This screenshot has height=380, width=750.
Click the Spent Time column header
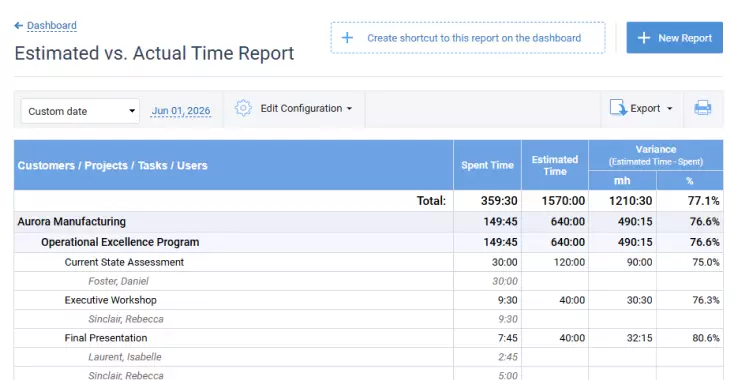click(x=487, y=165)
